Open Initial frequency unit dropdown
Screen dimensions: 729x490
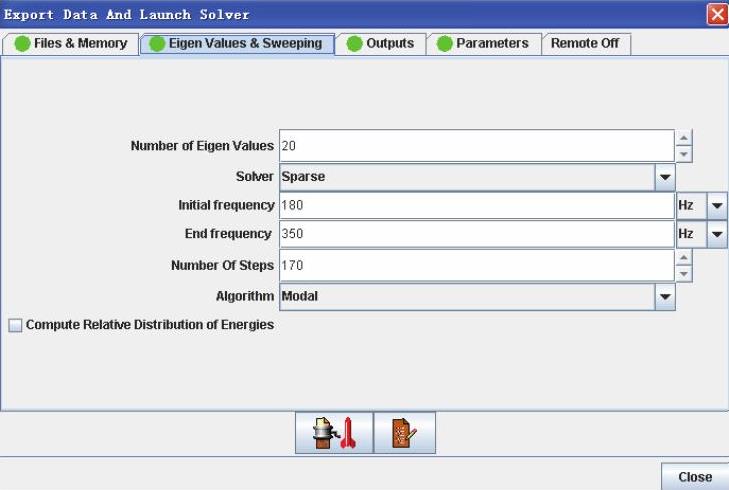click(x=717, y=205)
